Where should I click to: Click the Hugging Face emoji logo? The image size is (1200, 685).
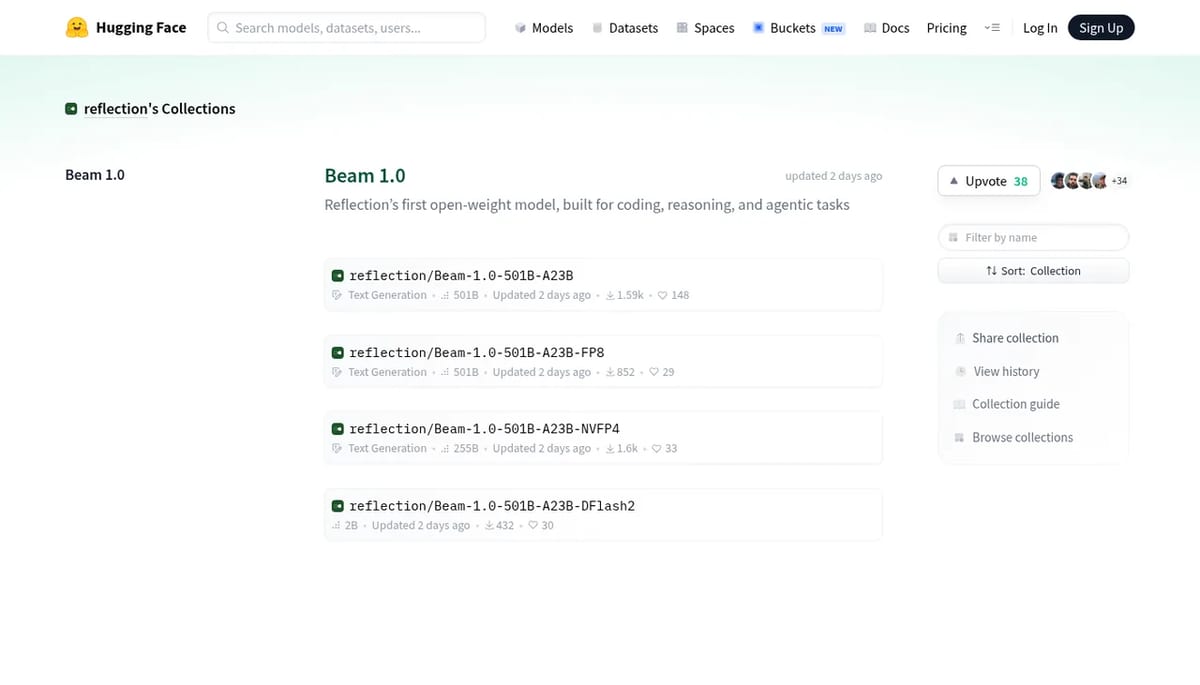[x=77, y=28]
